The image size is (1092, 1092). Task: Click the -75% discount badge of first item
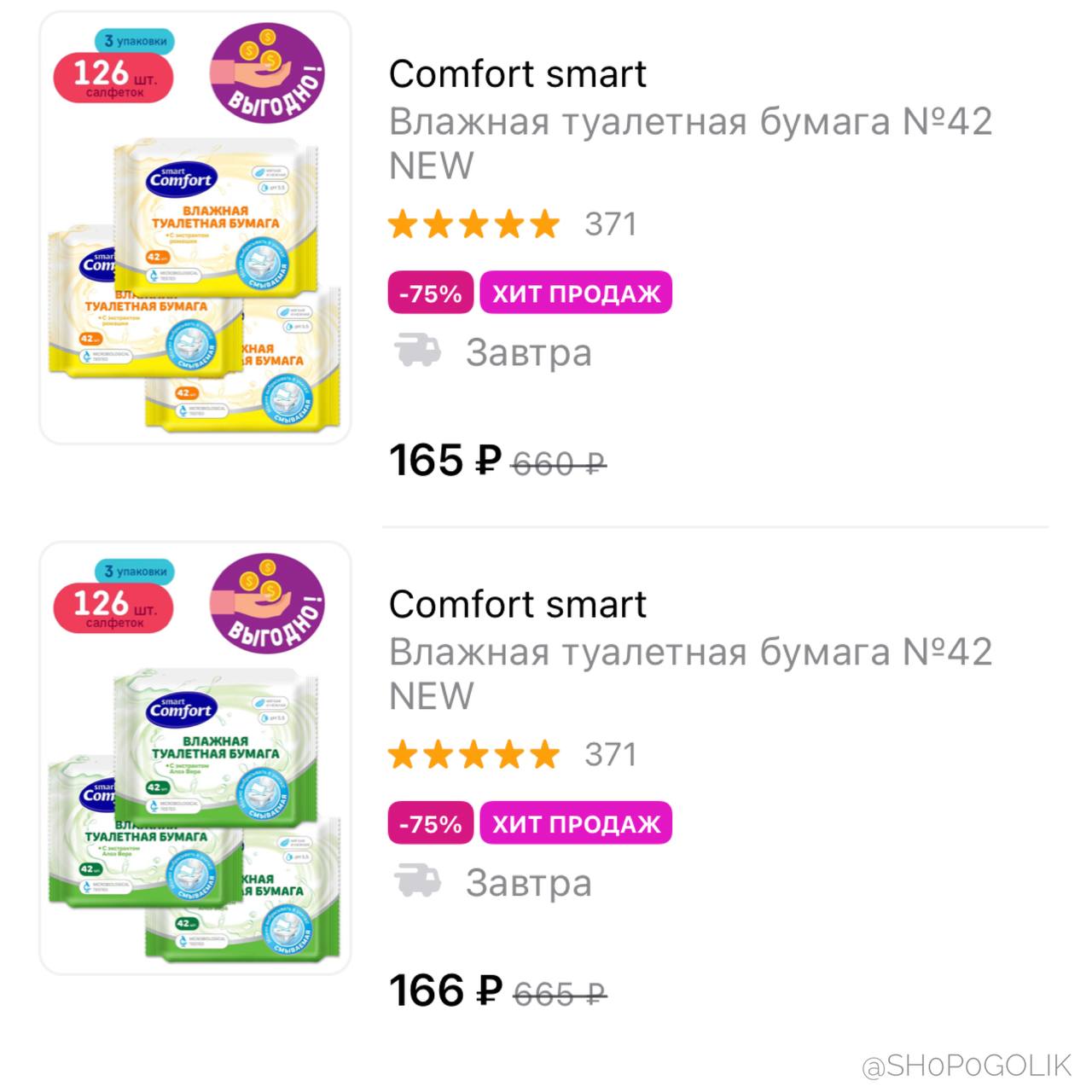(x=431, y=293)
